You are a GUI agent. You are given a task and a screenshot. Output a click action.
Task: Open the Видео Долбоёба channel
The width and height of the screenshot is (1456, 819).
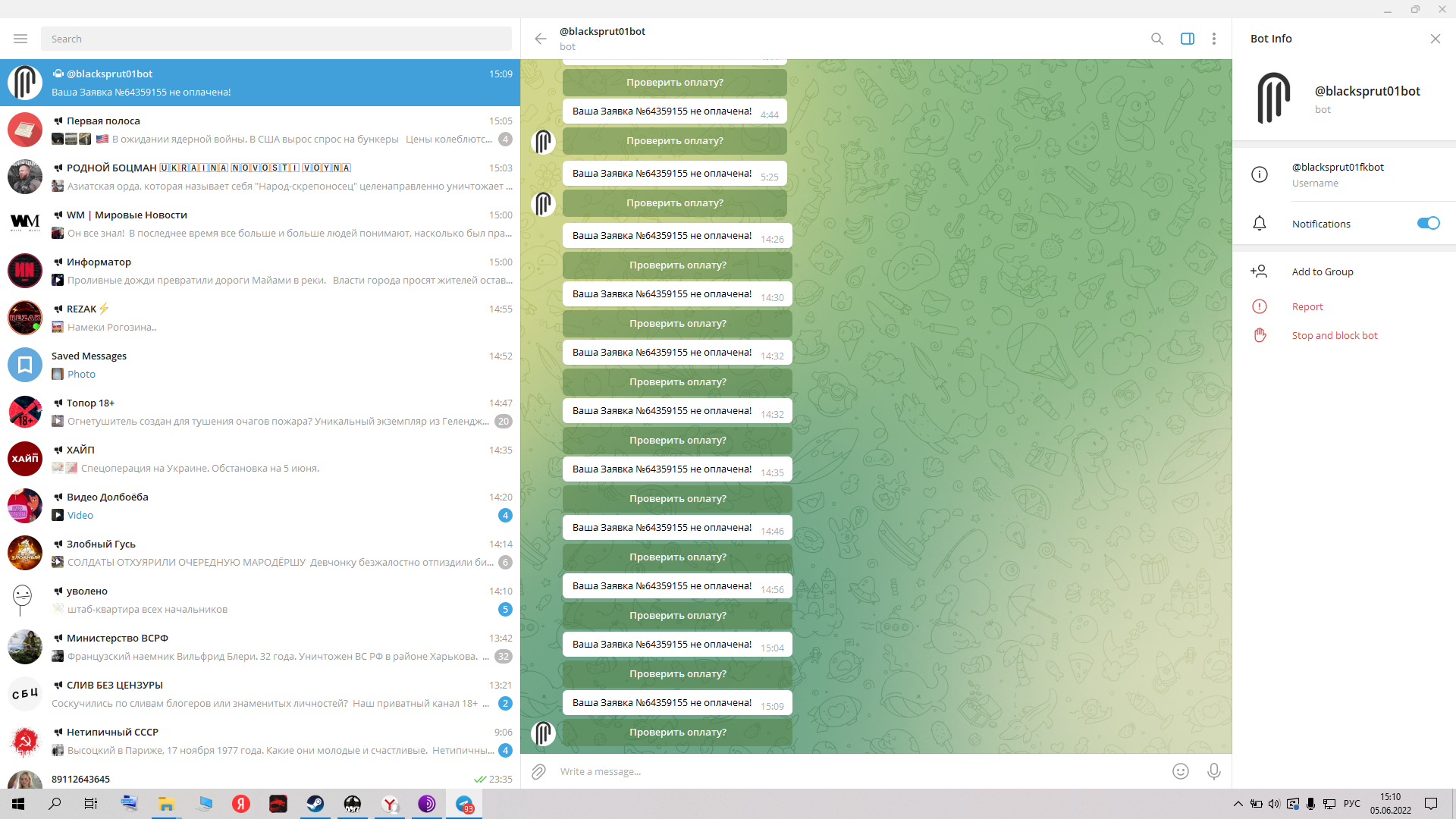point(260,506)
